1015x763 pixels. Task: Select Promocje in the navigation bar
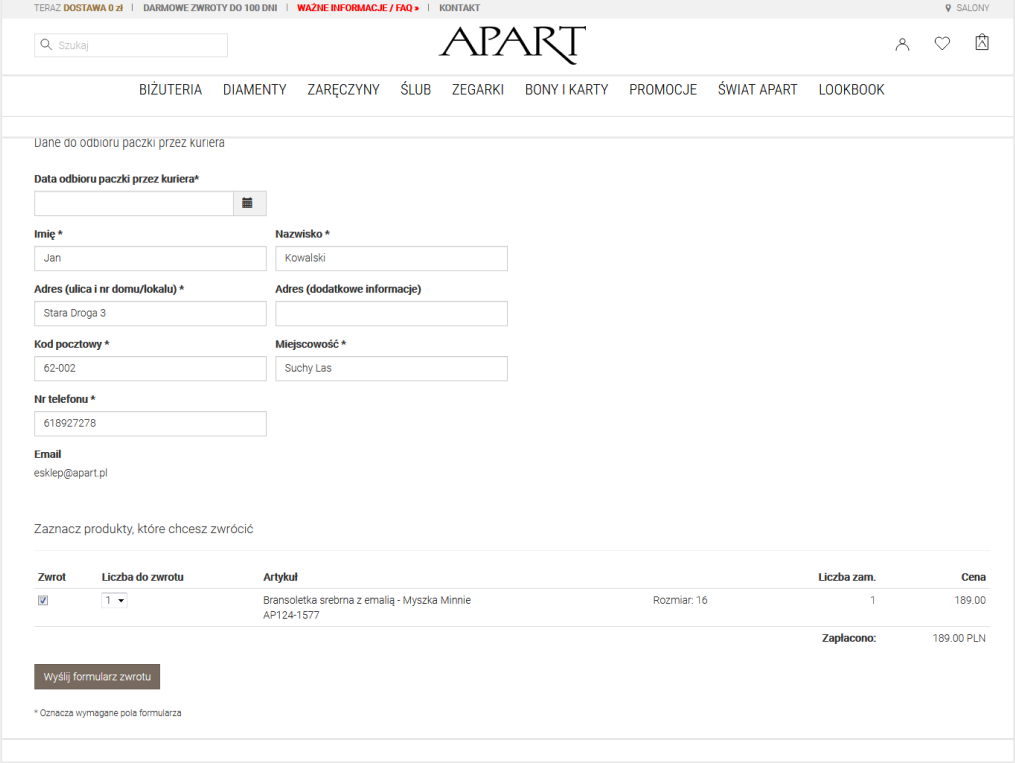pos(663,90)
